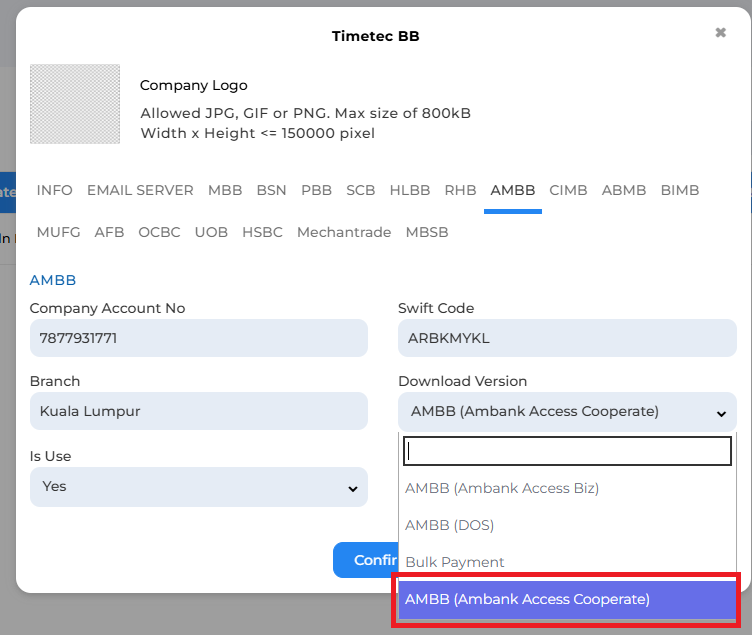Viewport: 752px width, 635px height.
Task: Go to the MUFG tab
Action: click(x=59, y=232)
